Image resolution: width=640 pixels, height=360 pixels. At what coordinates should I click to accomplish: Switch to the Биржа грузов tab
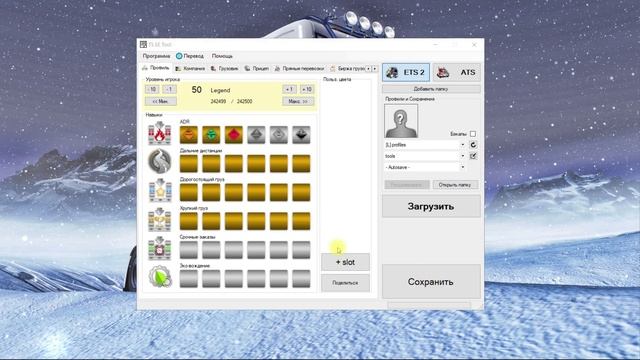tap(347, 69)
